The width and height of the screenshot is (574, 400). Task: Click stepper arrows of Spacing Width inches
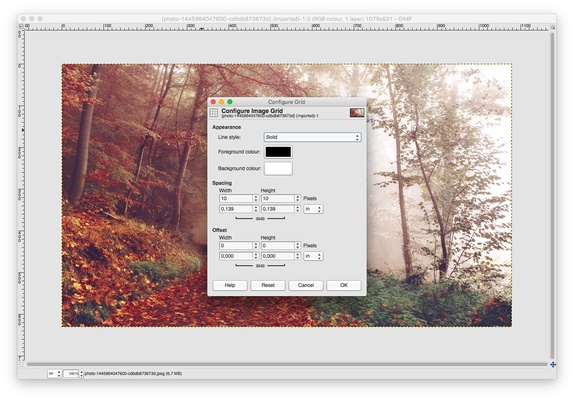[256, 209]
